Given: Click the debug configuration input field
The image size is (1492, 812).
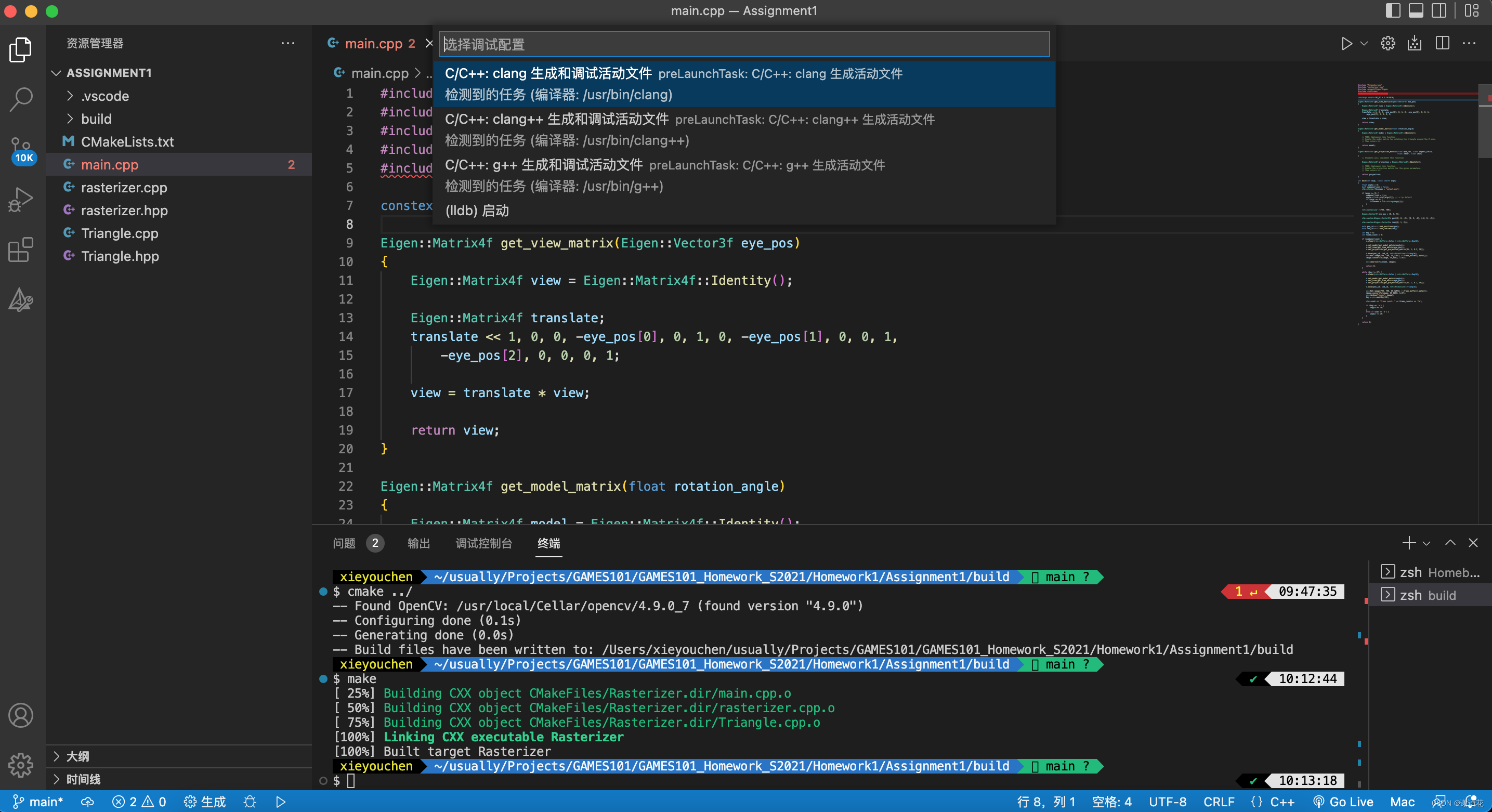Looking at the screenshot, I should coord(745,43).
